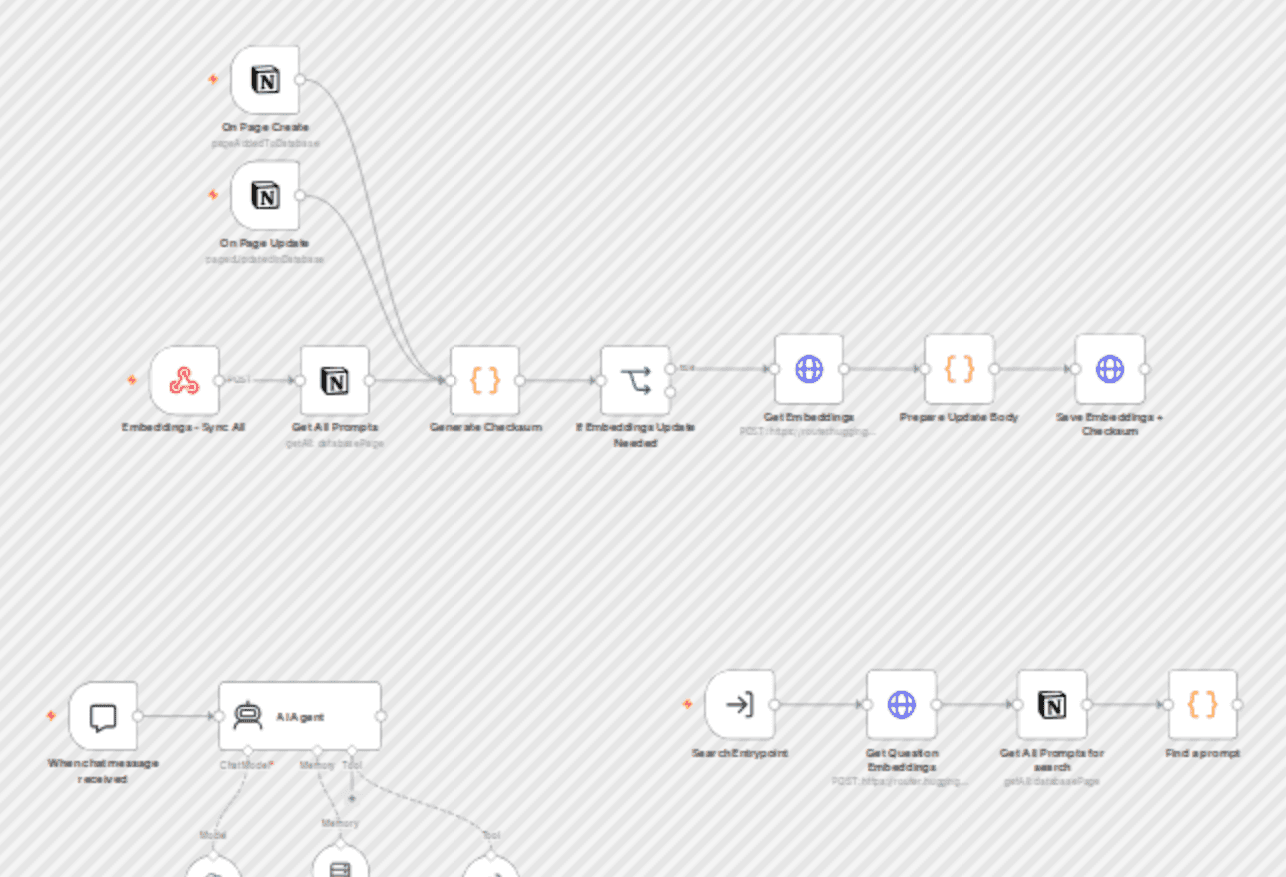Select the On Page Update Notion trigger node
Screen dimensions: 1286x877
click(265, 196)
